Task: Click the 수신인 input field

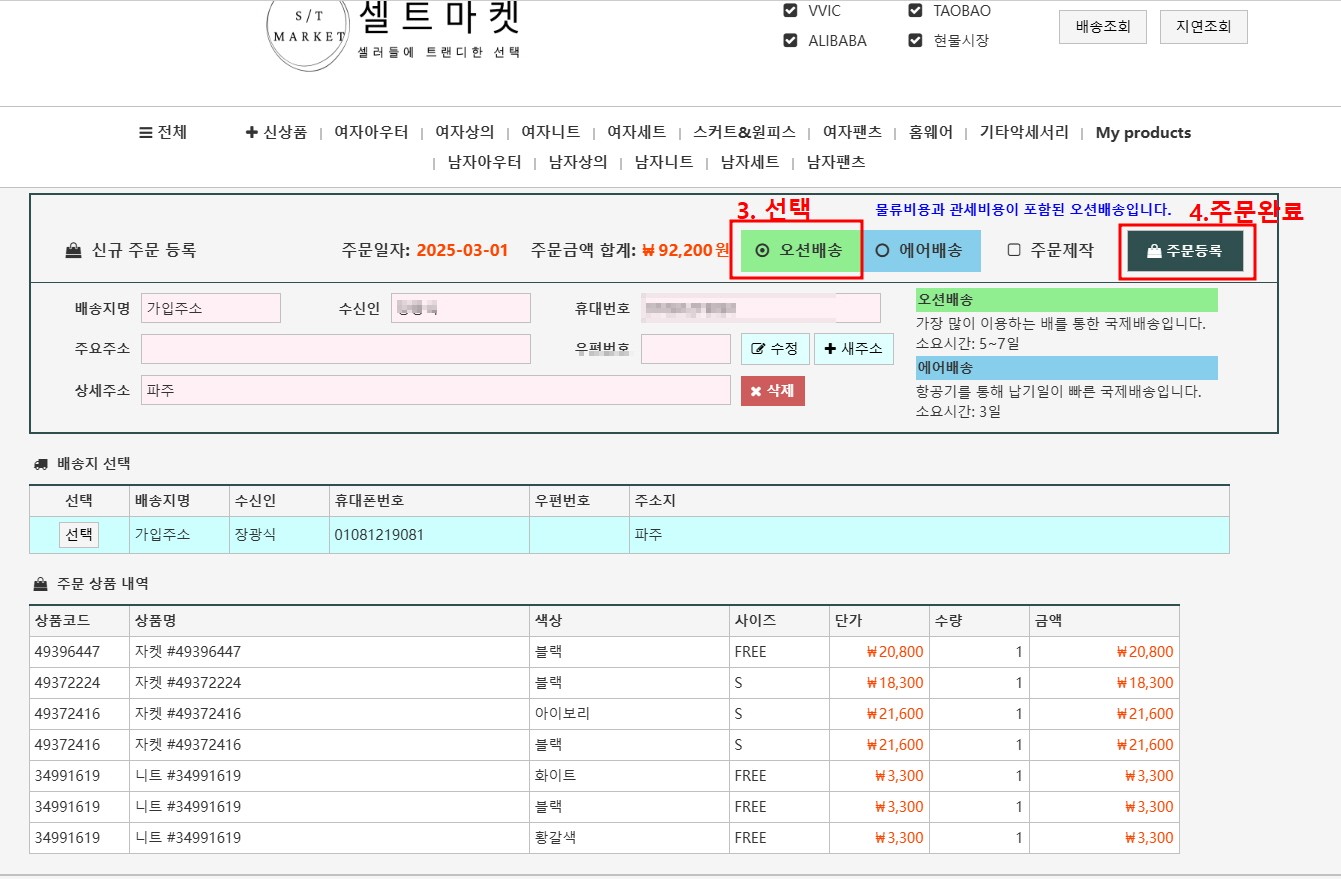Action: pos(461,308)
